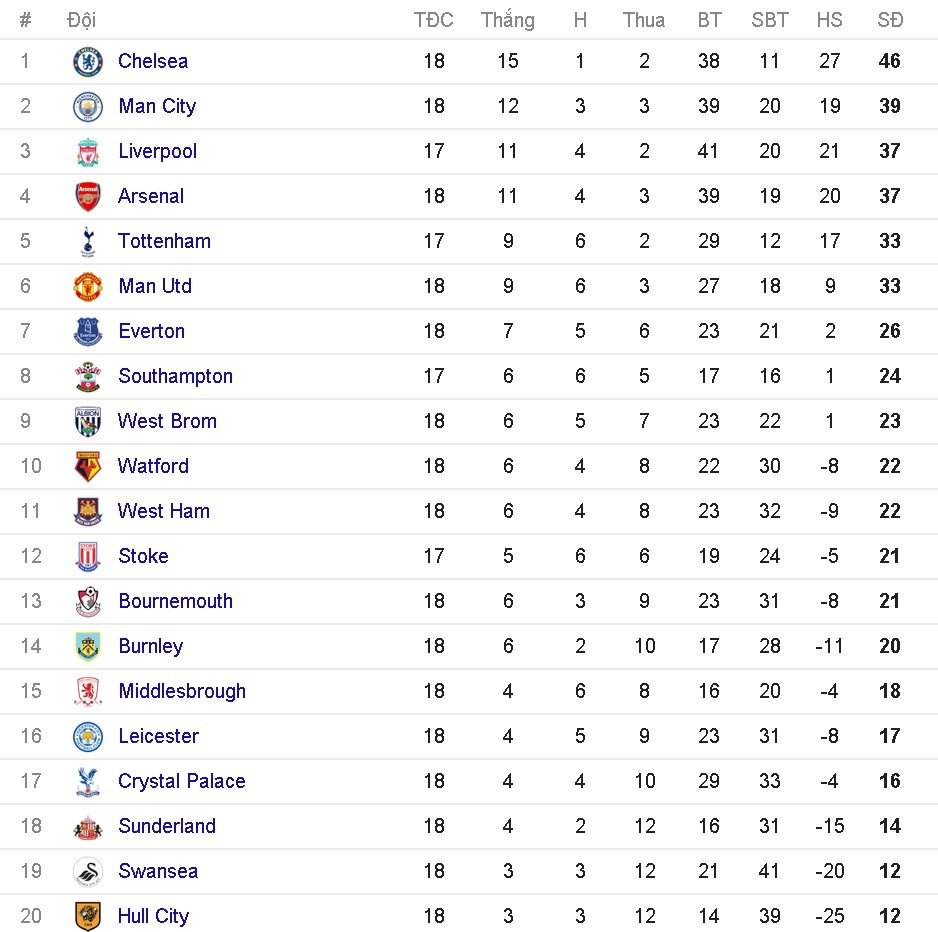This screenshot has width=938, height=932.
Task: Open the Southampton team link
Action: pos(175,376)
